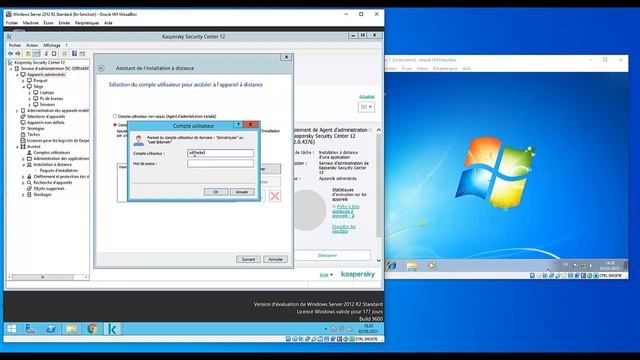Select Compte utilisateur non requis radio option

point(115,116)
